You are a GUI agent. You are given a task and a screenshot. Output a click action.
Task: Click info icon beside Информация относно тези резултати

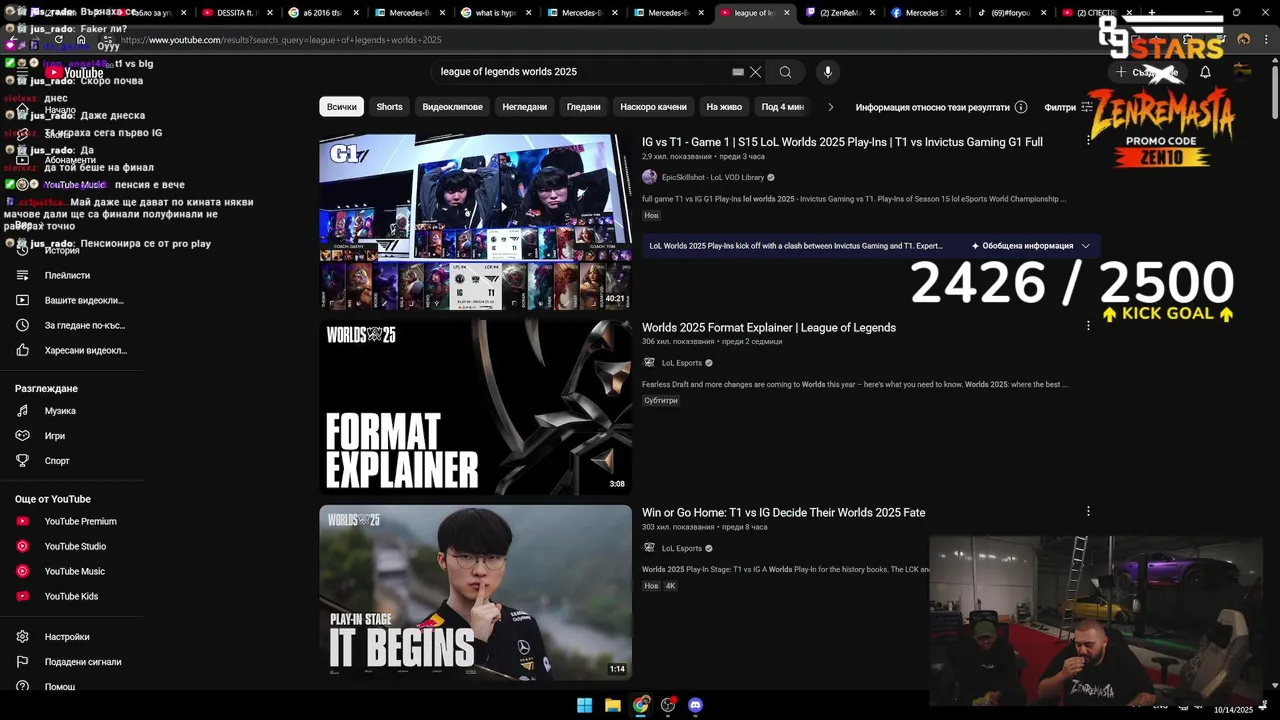click(x=1021, y=107)
